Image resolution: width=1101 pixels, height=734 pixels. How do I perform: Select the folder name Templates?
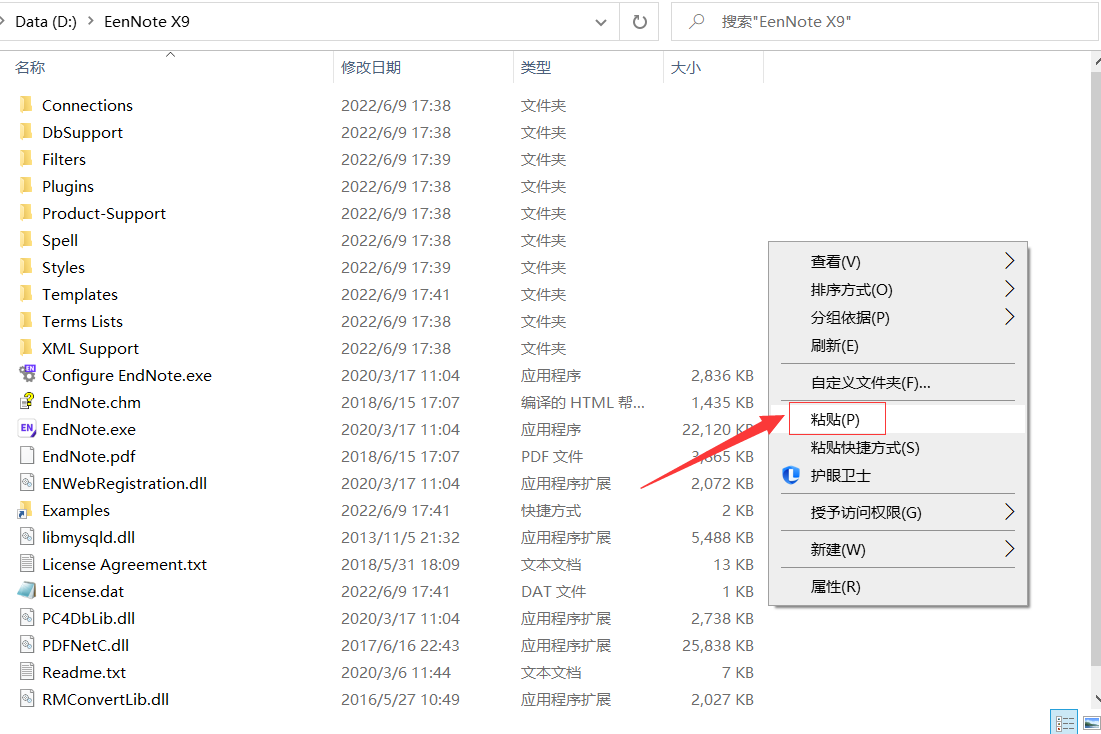80,294
